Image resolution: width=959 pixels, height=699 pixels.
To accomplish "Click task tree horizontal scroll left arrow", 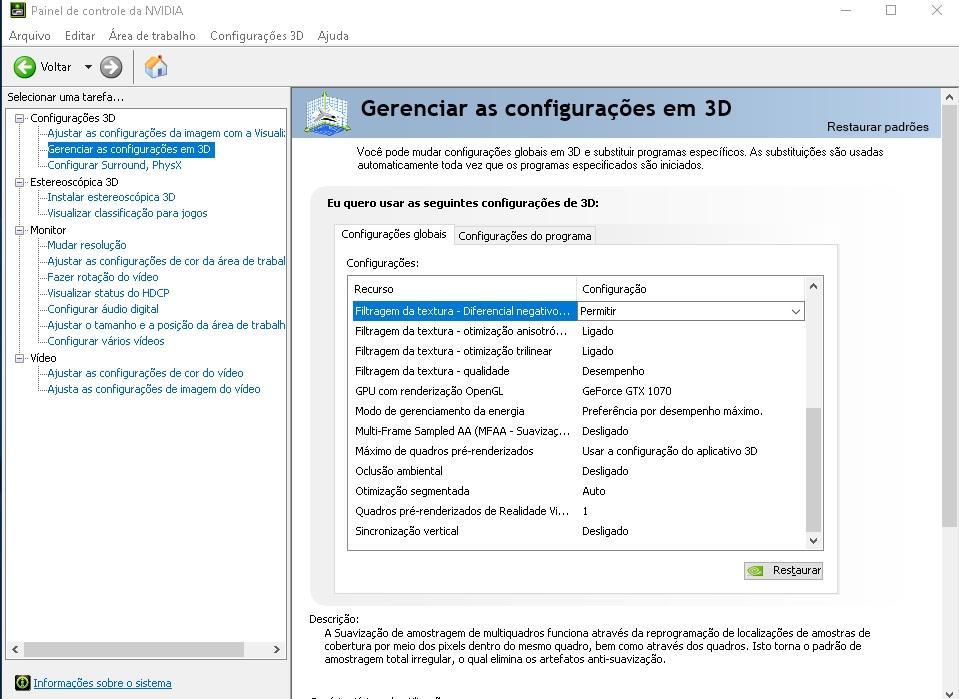I will pyautogui.click(x=15, y=649).
